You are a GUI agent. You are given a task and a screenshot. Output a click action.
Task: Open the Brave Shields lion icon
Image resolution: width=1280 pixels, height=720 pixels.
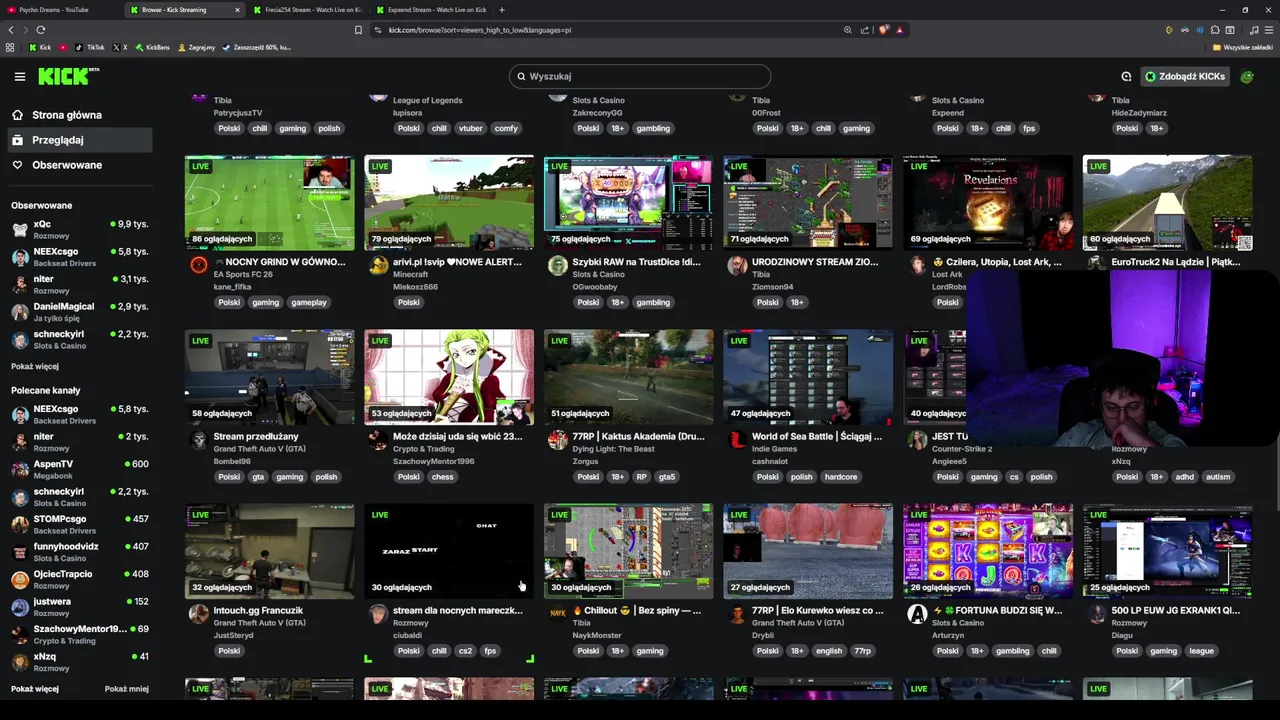pos(883,30)
